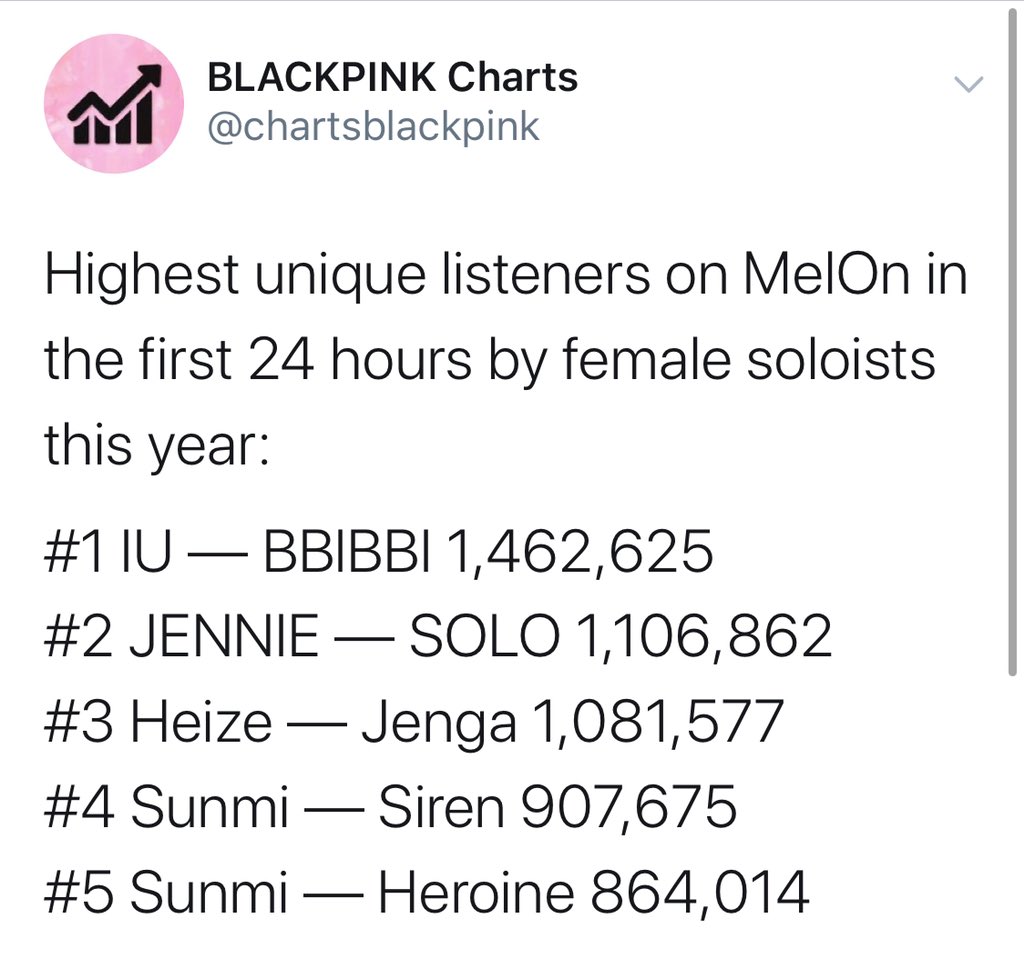Click the song title Jenga
The image size is (1024, 978).
pos(438,722)
